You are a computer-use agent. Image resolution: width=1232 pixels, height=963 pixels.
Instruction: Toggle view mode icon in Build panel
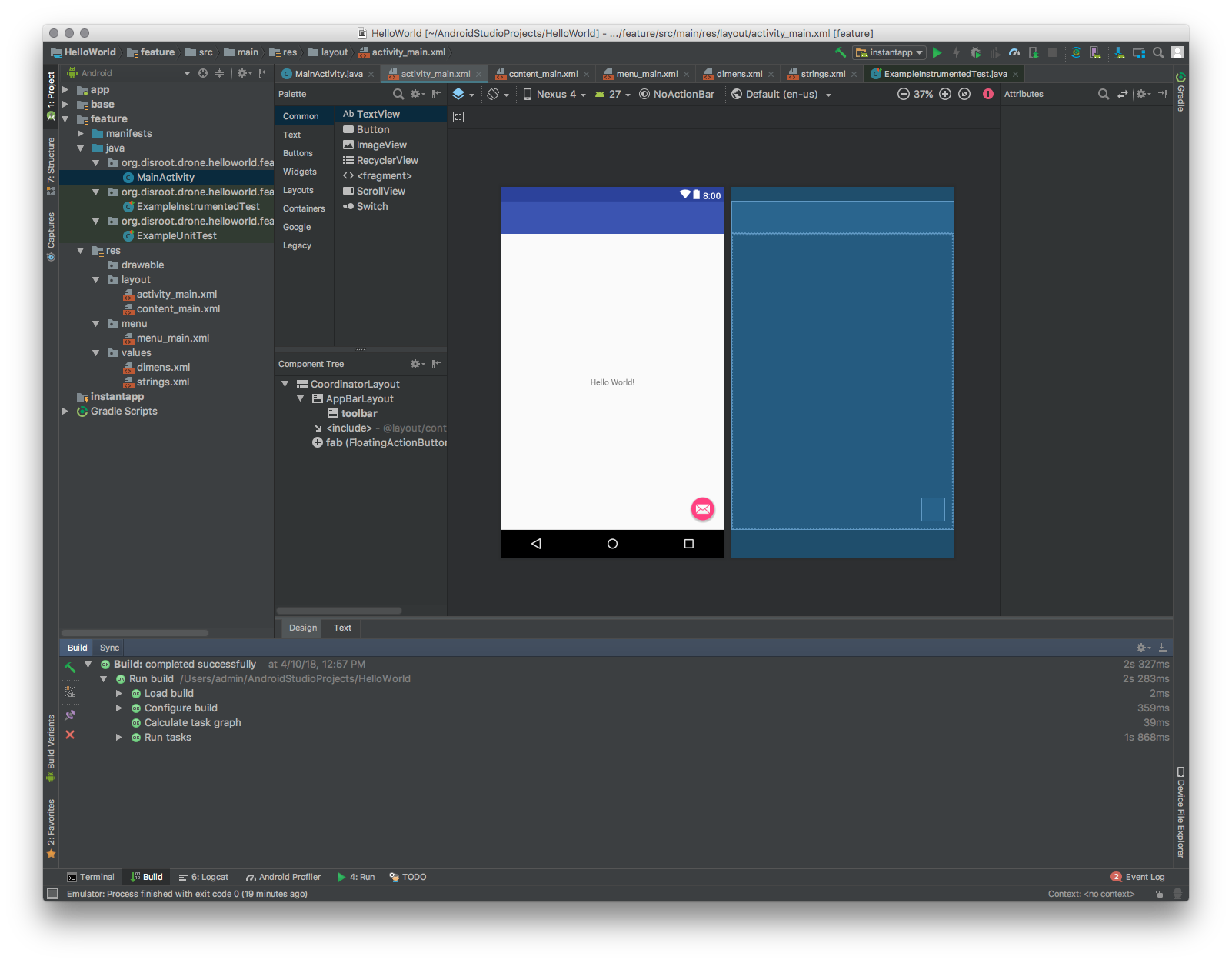(70, 691)
